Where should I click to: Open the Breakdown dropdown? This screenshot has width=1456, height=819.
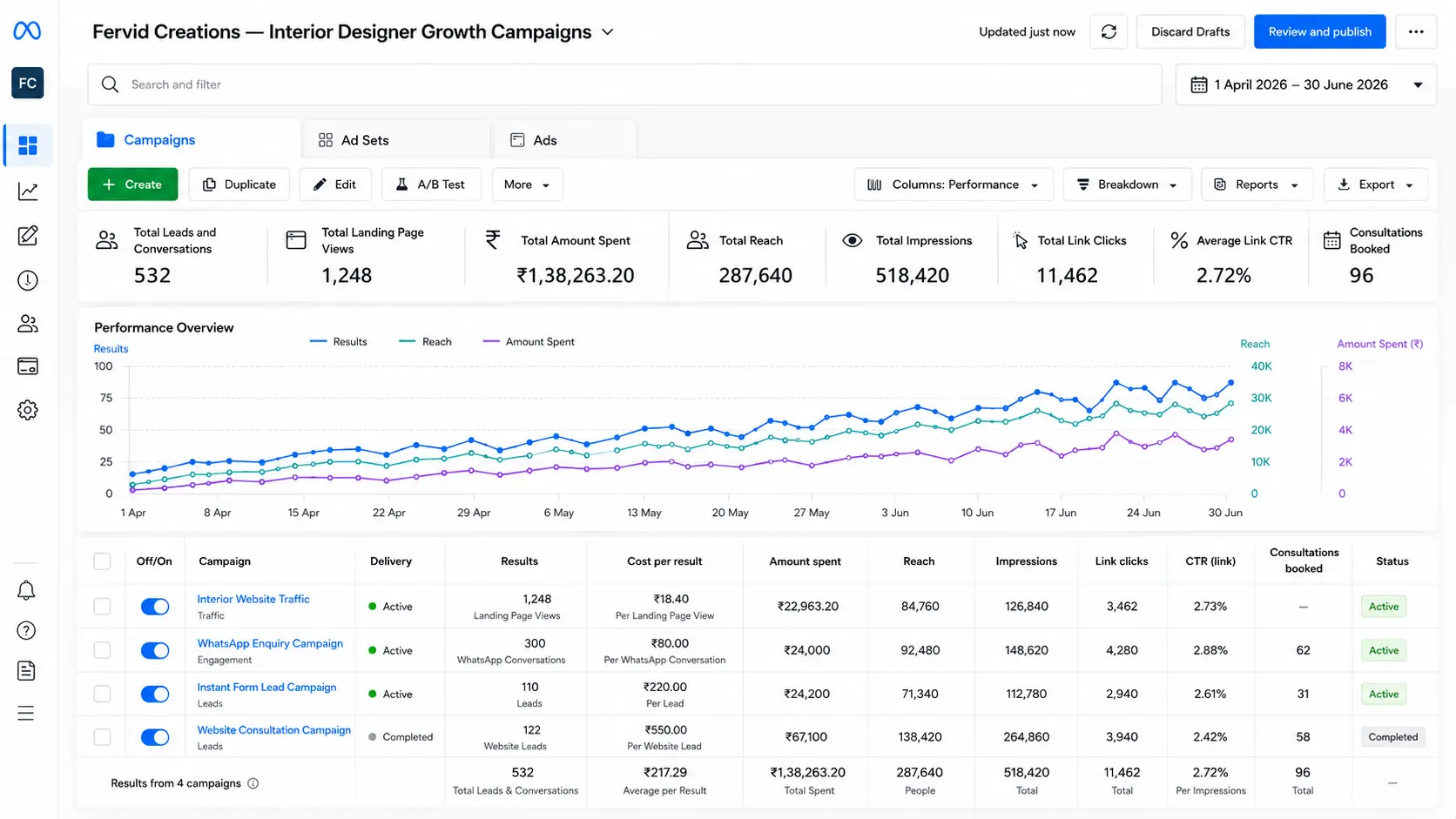(1129, 185)
